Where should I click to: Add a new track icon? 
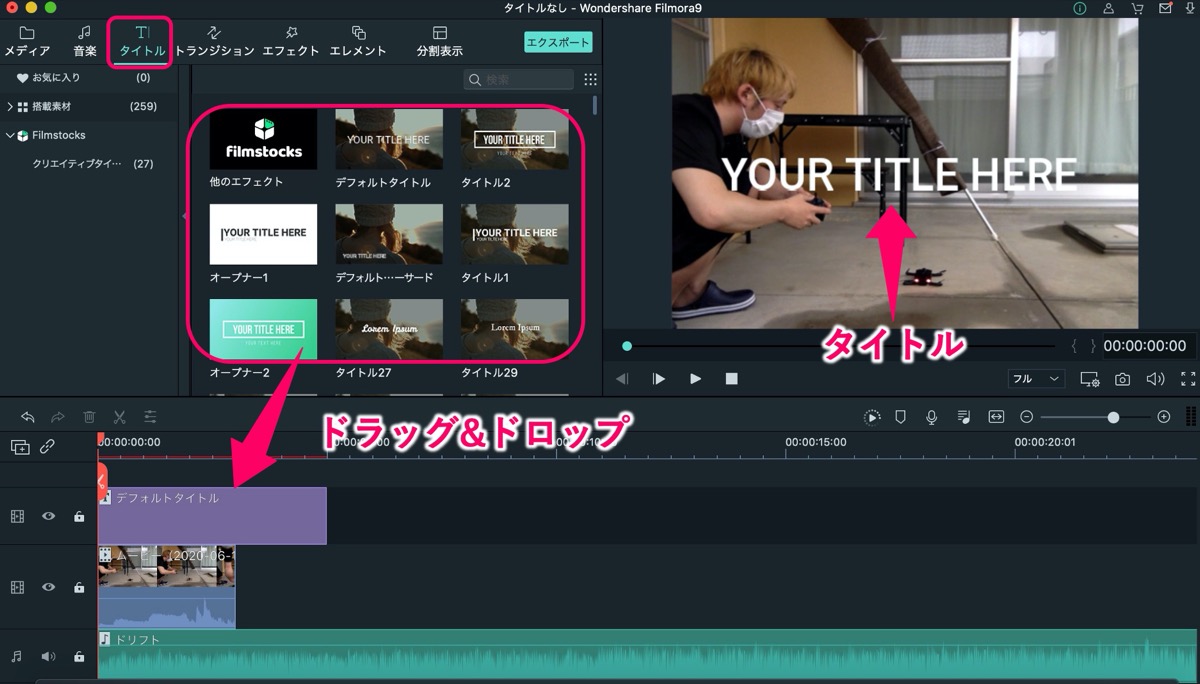(x=20, y=447)
